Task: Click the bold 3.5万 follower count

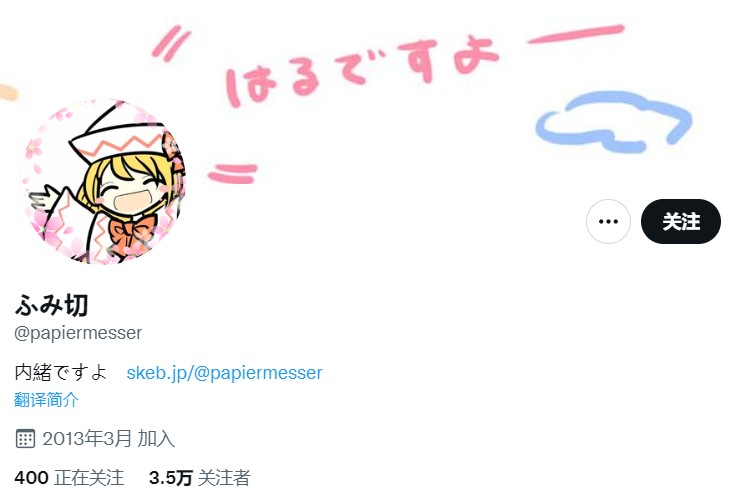Action: [x=171, y=478]
